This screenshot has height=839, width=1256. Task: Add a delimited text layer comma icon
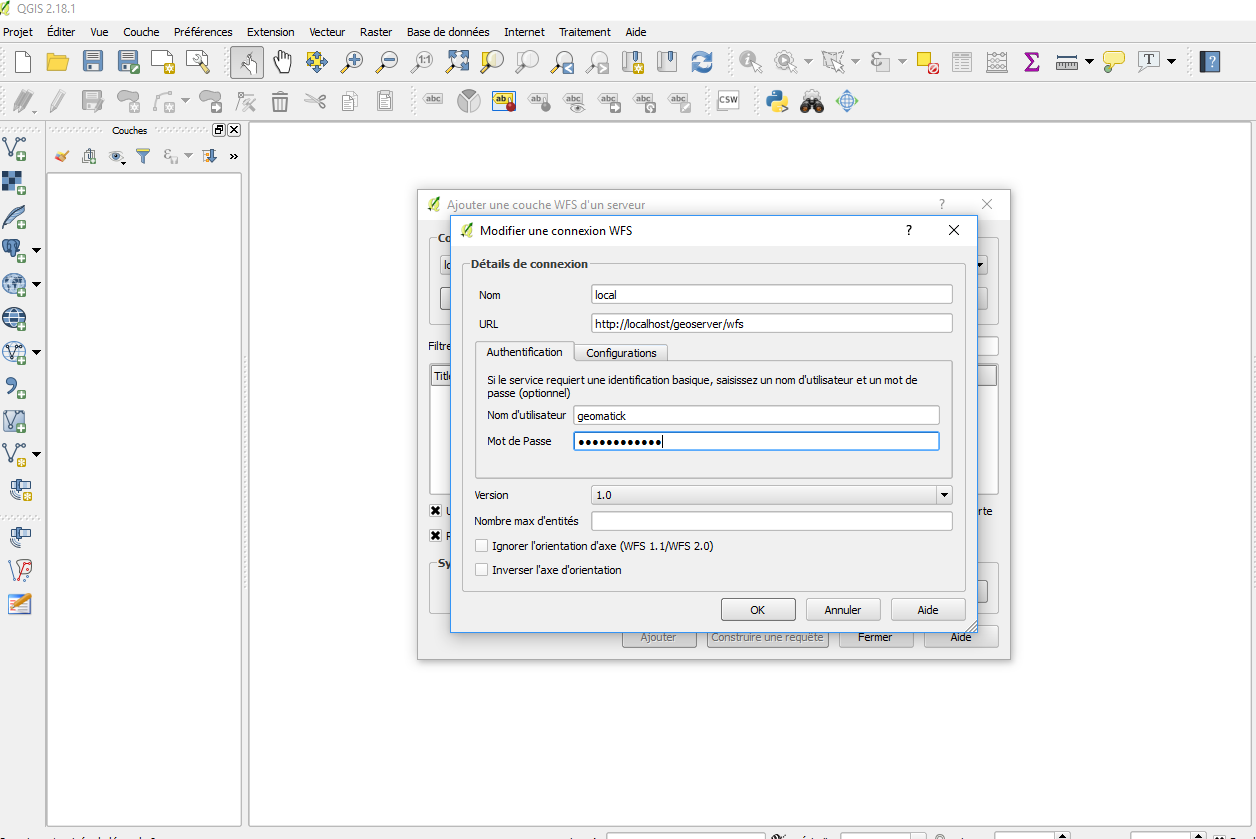coord(15,387)
